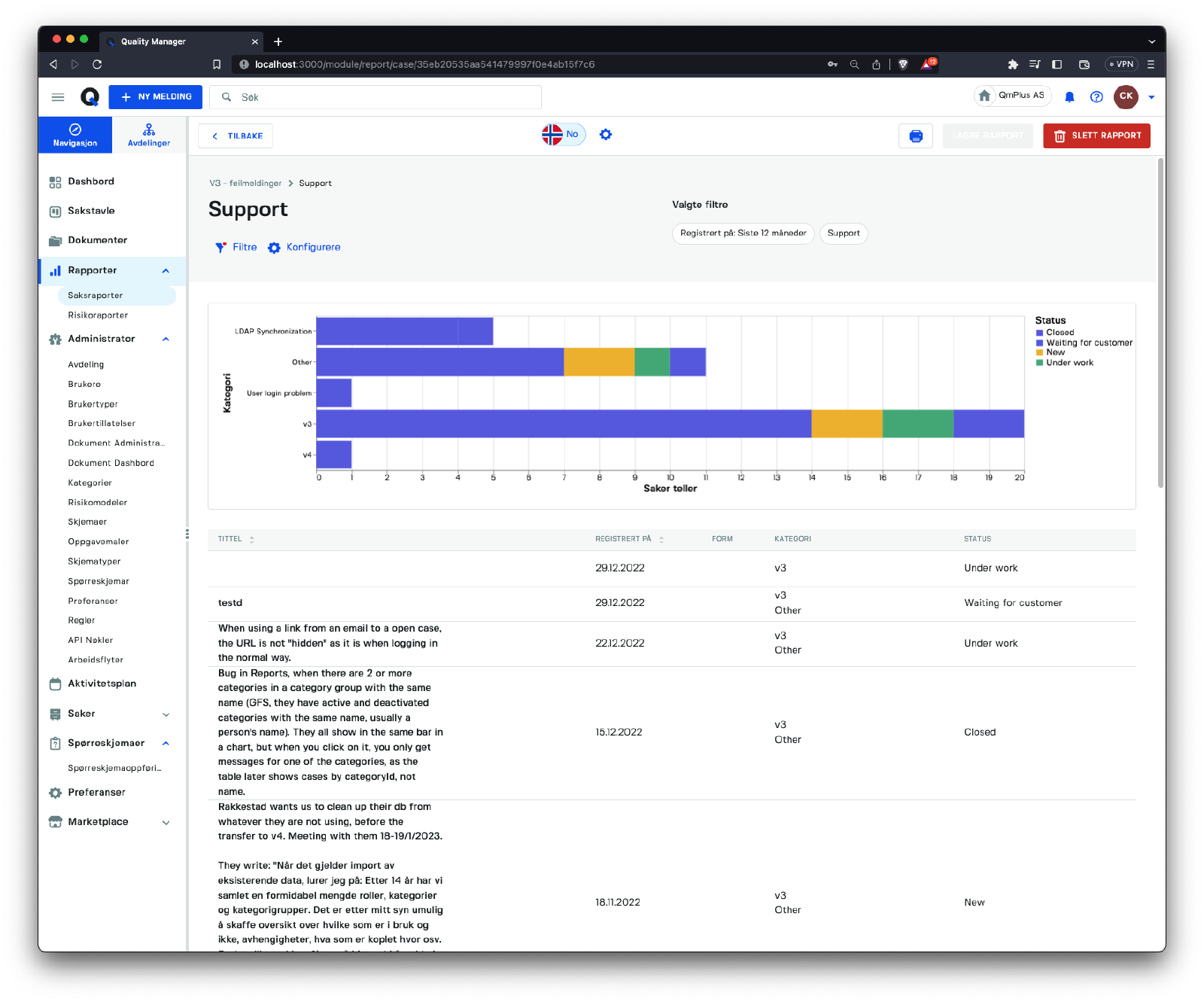Open Risikorapporter in the sidebar

(x=98, y=315)
